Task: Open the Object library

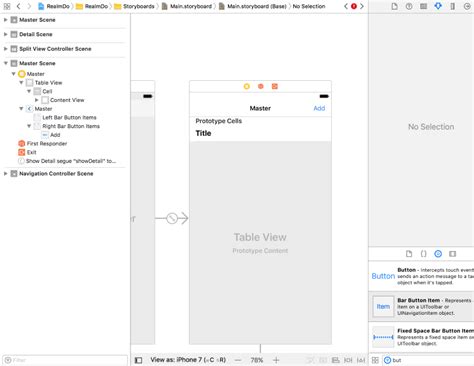Action: pos(438,254)
